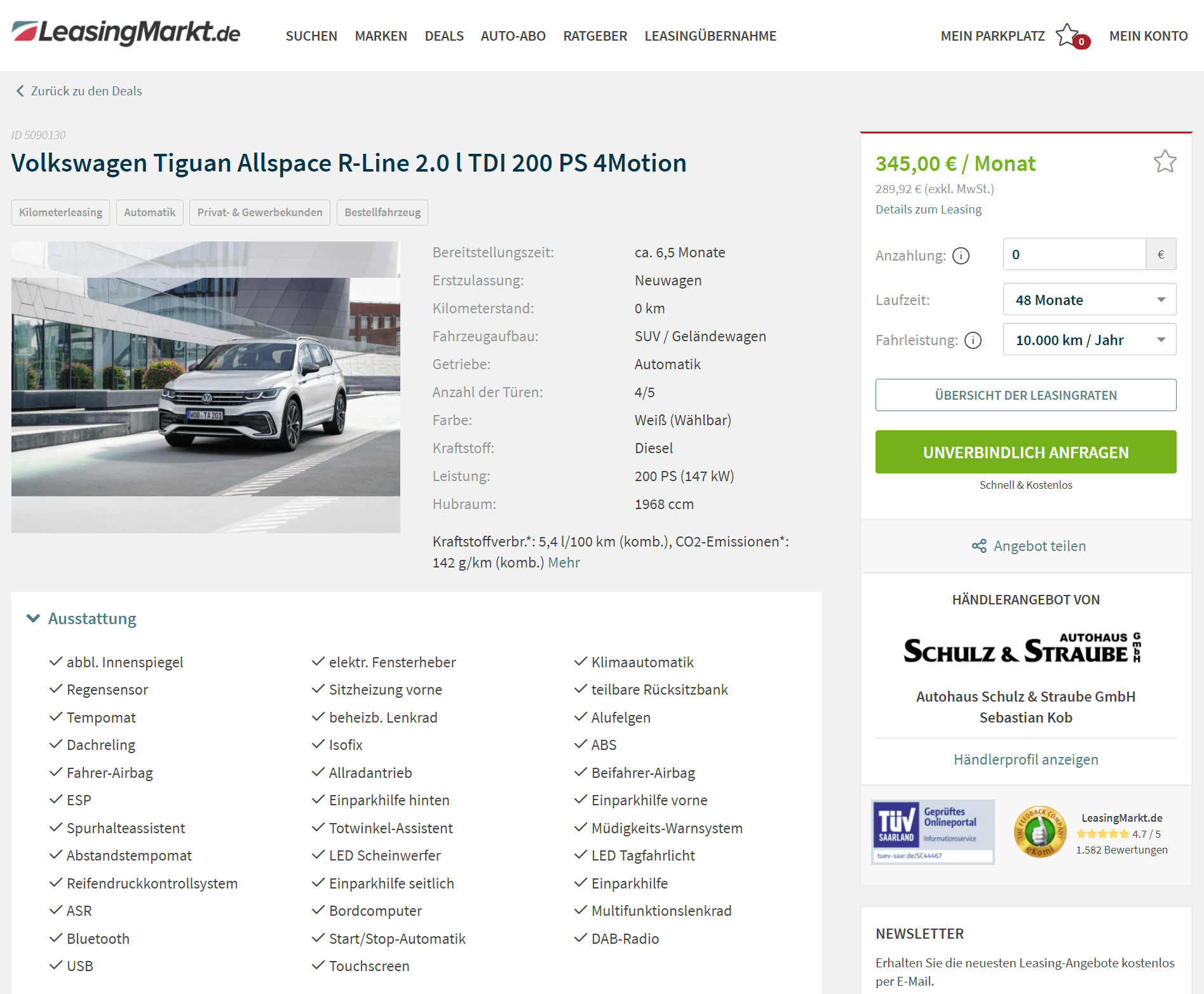The width and height of the screenshot is (1204, 994).
Task: Click into the Anzahlung input field
Action: [1074, 254]
